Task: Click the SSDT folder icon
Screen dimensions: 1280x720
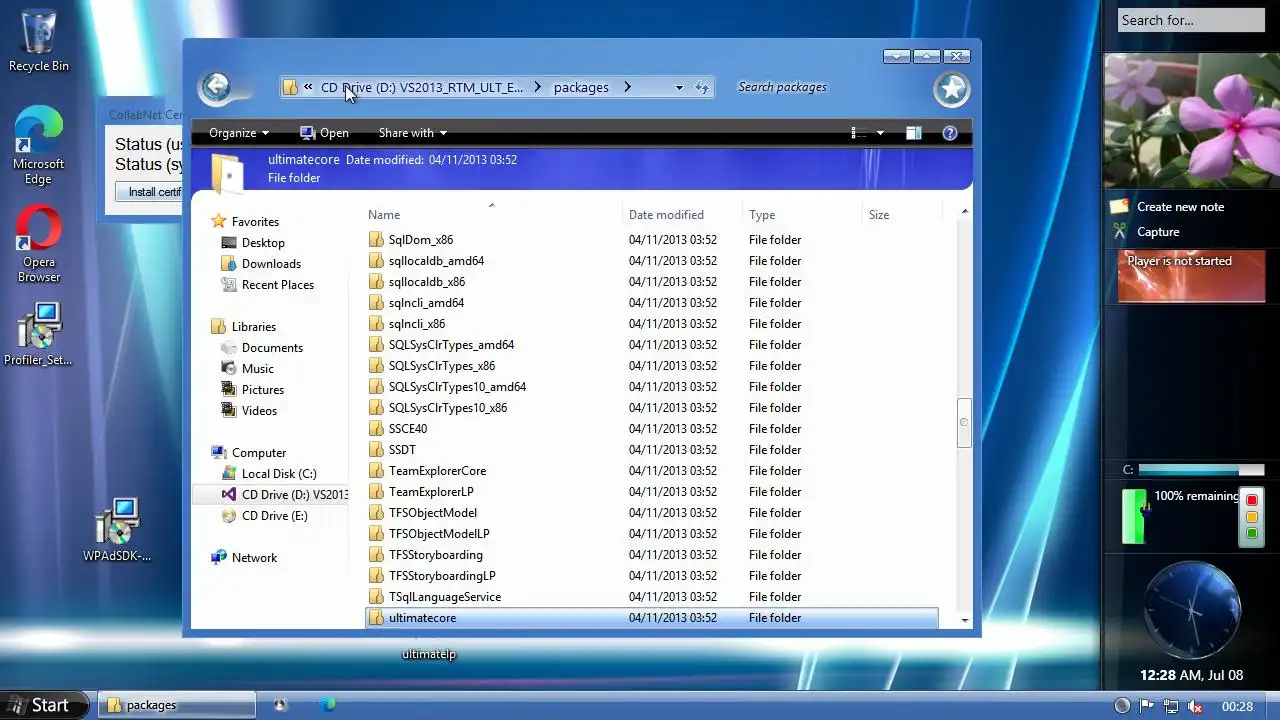Action: point(376,450)
